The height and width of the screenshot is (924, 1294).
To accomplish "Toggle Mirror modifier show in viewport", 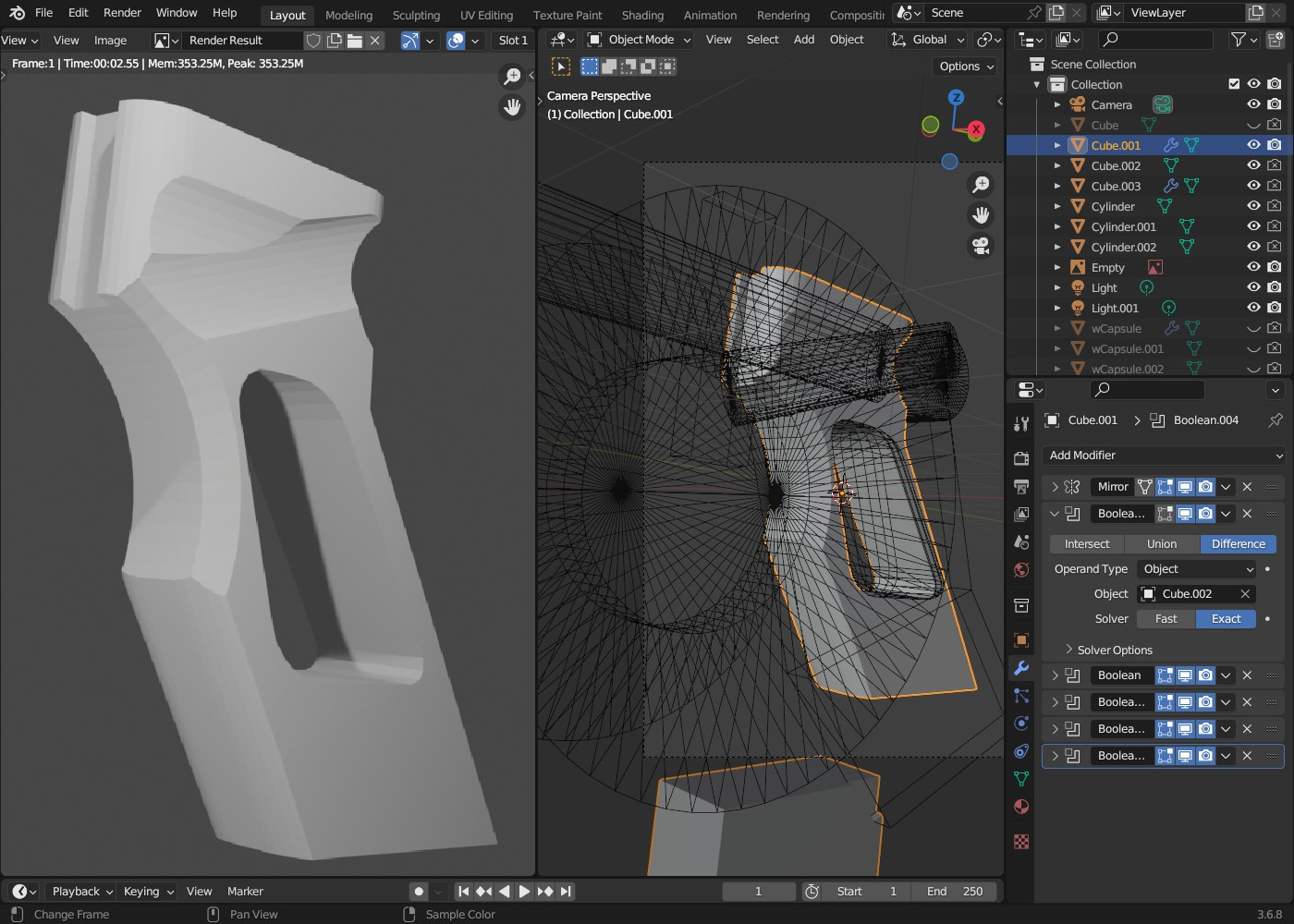I will coord(1185,486).
